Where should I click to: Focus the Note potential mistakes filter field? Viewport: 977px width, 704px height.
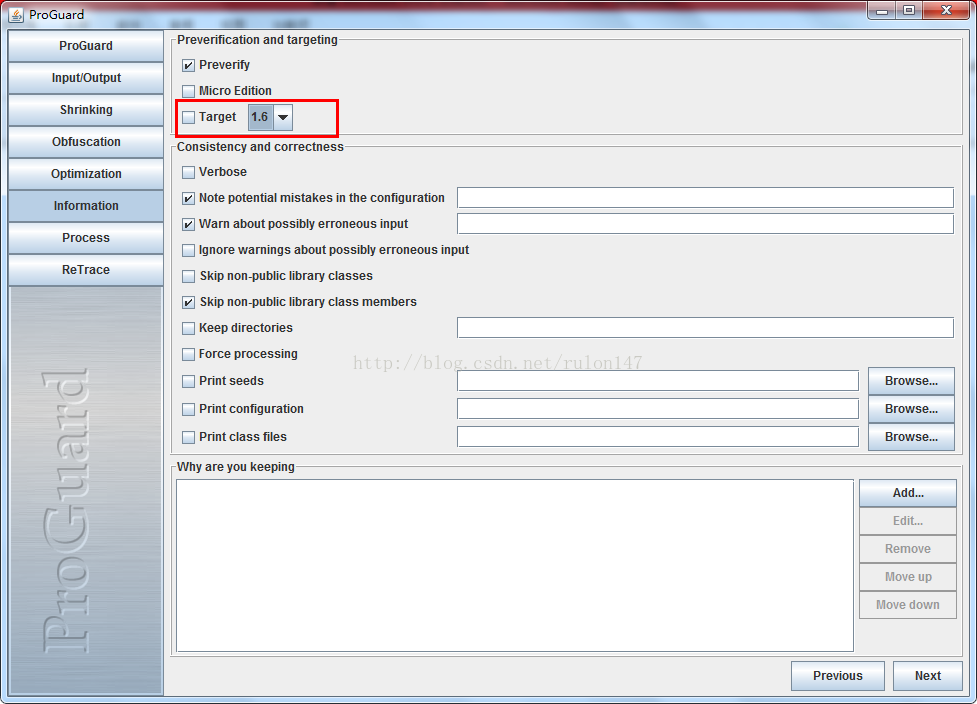pos(705,197)
